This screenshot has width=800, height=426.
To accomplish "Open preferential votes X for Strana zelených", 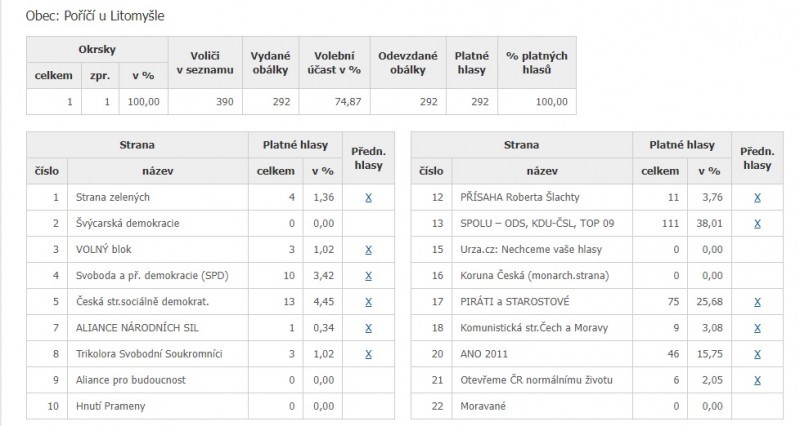I will click(368, 197).
